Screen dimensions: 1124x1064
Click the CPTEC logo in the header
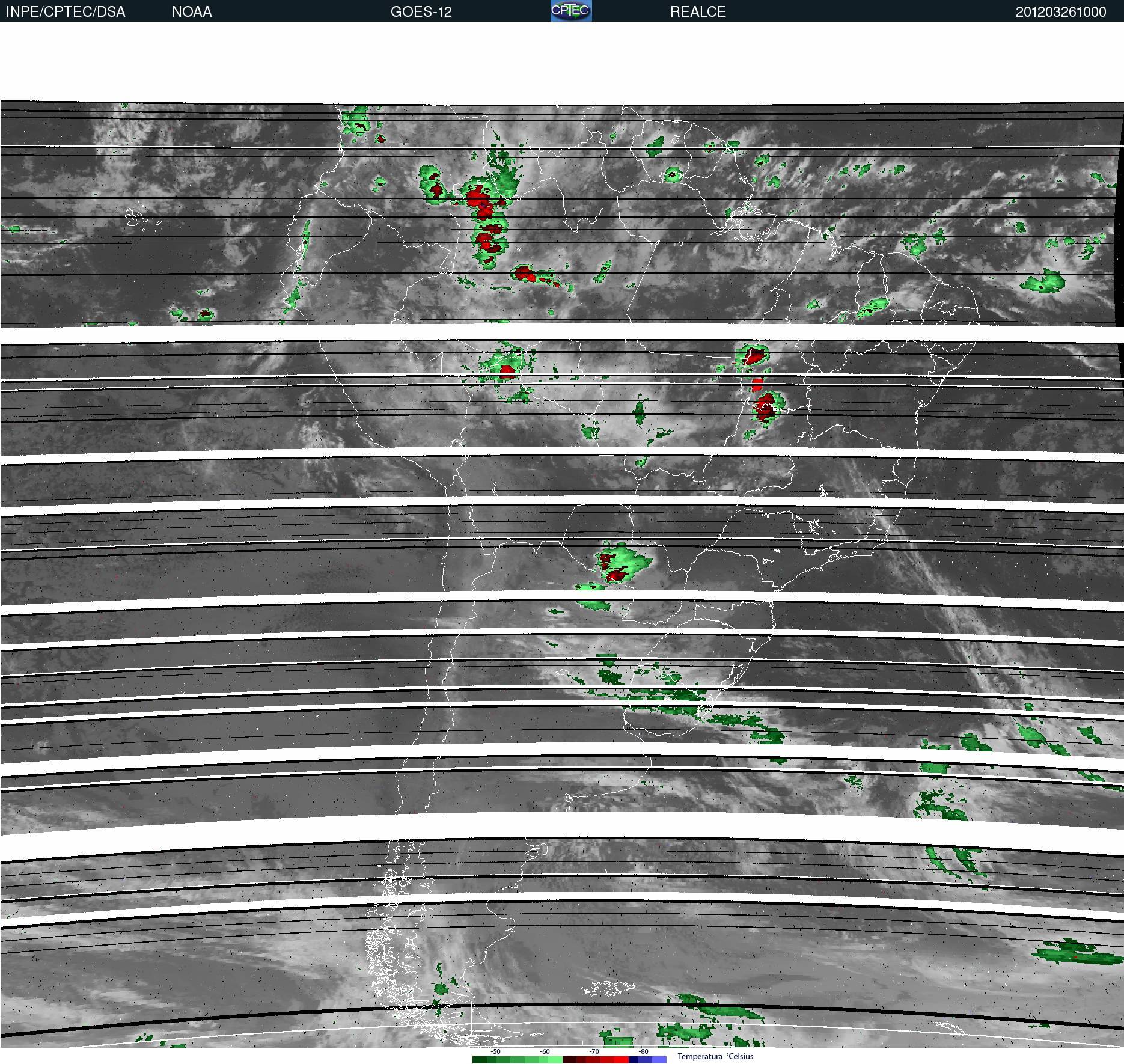click(x=571, y=10)
